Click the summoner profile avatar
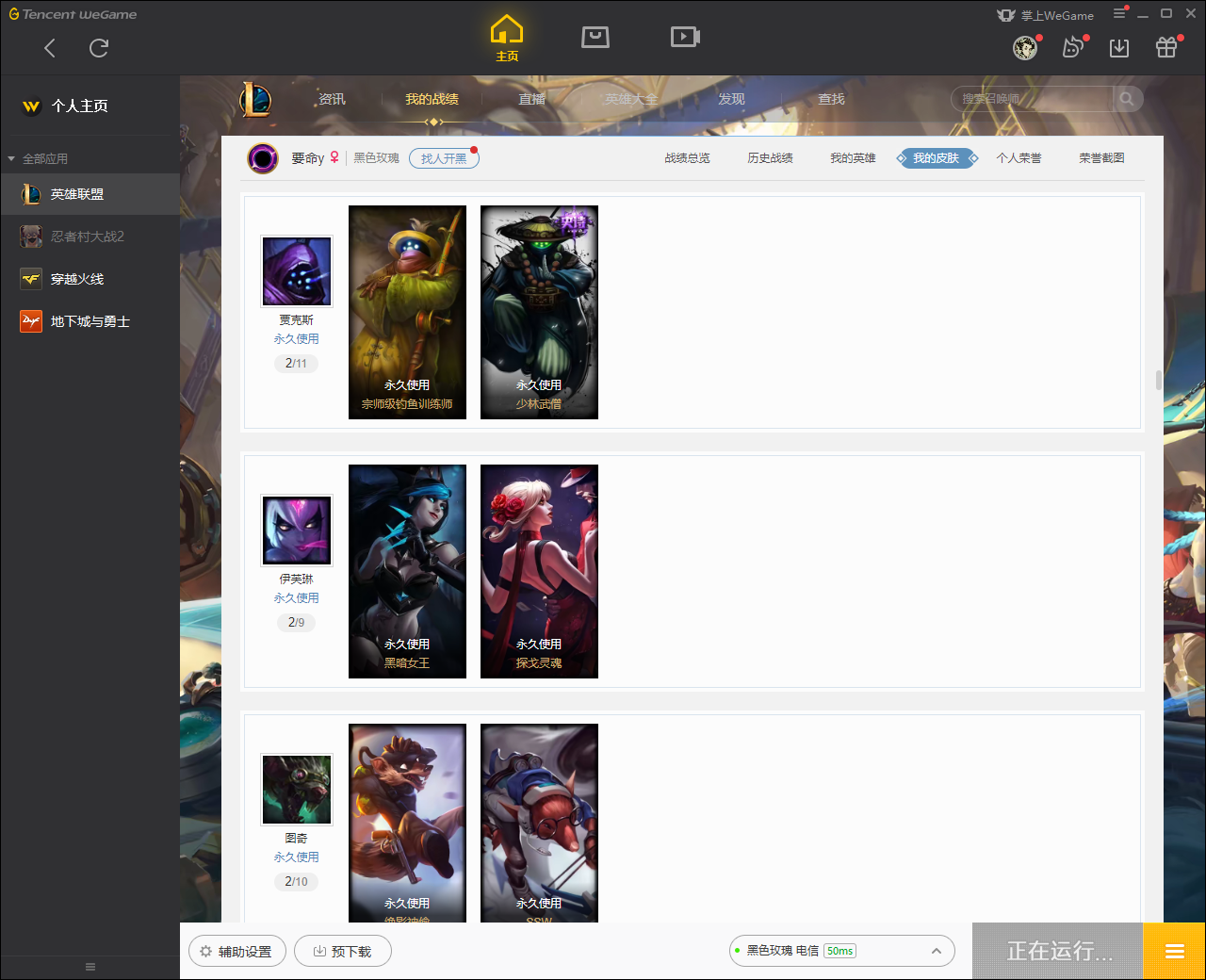 pyautogui.click(x=263, y=158)
